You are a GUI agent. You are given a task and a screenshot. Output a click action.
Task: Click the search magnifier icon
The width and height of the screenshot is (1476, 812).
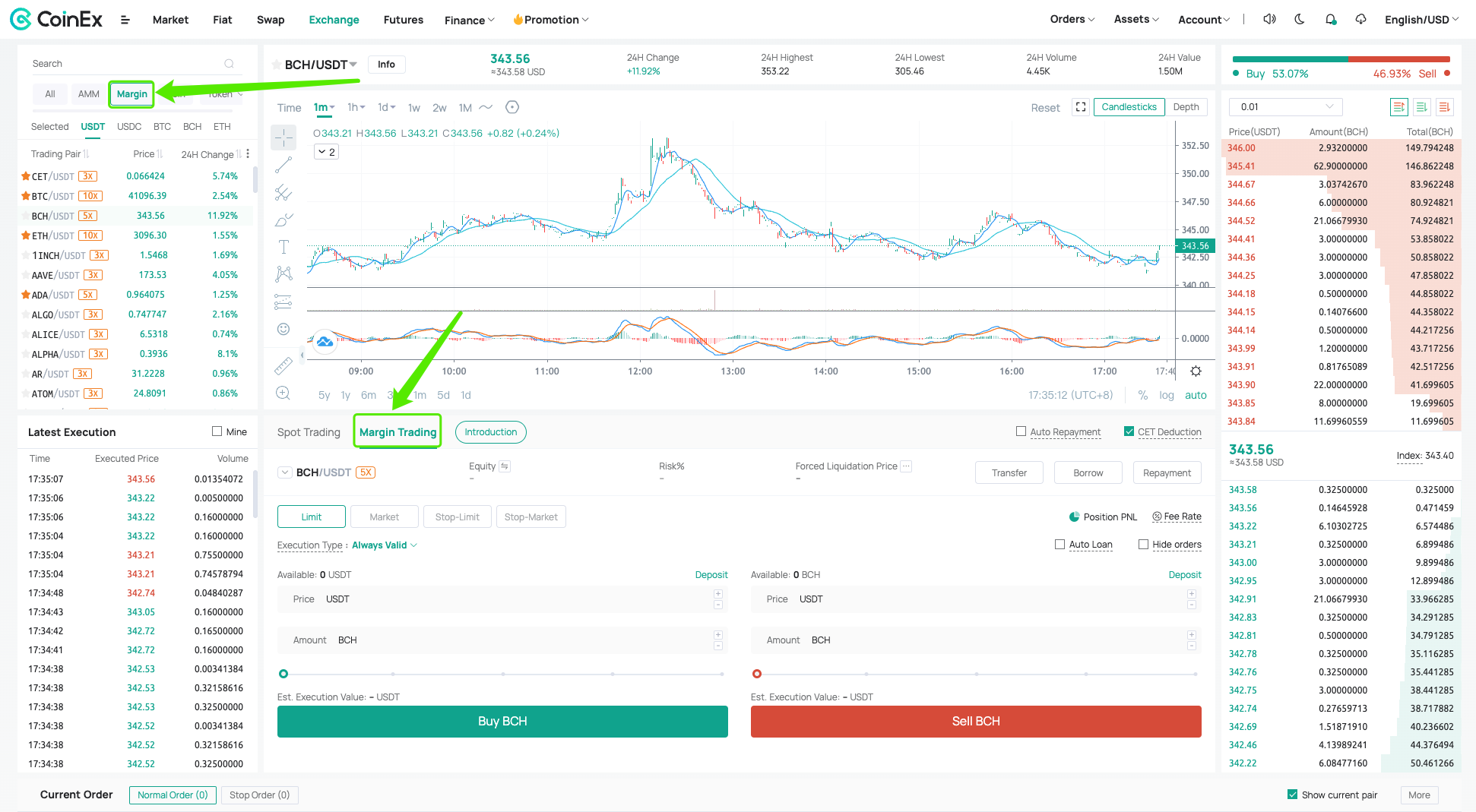(229, 64)
